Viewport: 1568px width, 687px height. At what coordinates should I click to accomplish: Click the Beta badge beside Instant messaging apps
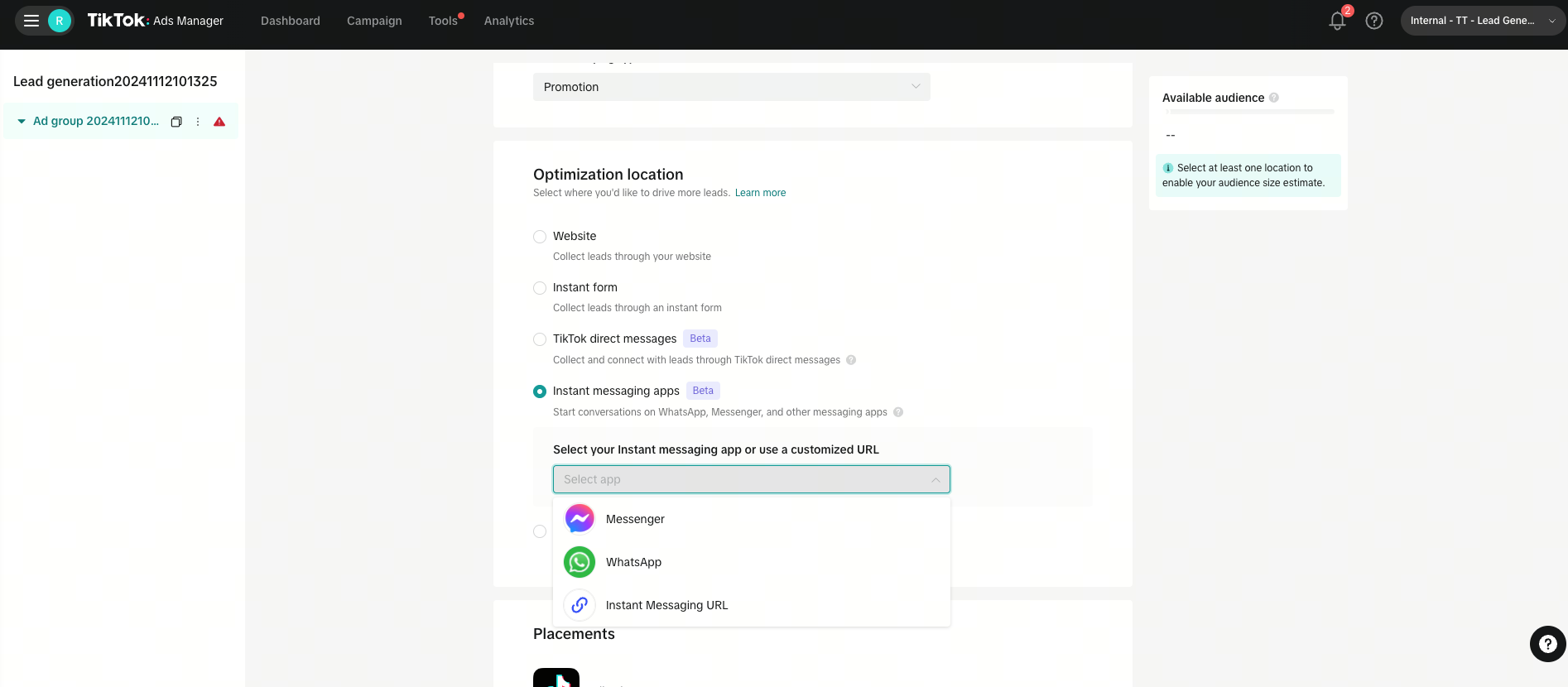click(703, 391)
